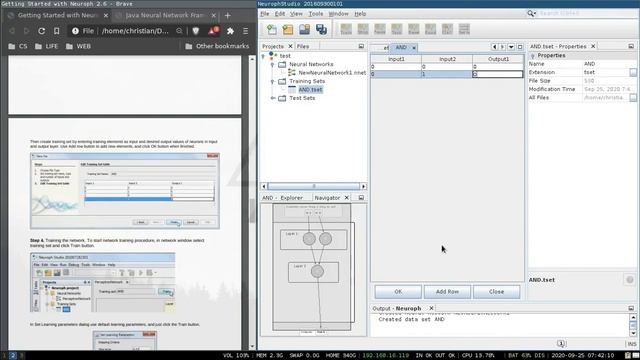Minimize the Output window group
The height and width of the screenshot is (360, 640).
(631, 308)
